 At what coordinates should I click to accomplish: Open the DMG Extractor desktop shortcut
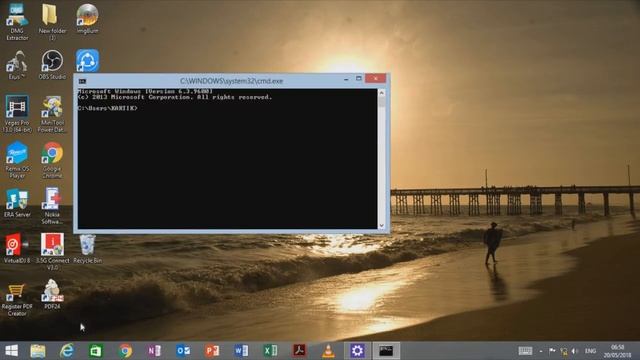17,22
